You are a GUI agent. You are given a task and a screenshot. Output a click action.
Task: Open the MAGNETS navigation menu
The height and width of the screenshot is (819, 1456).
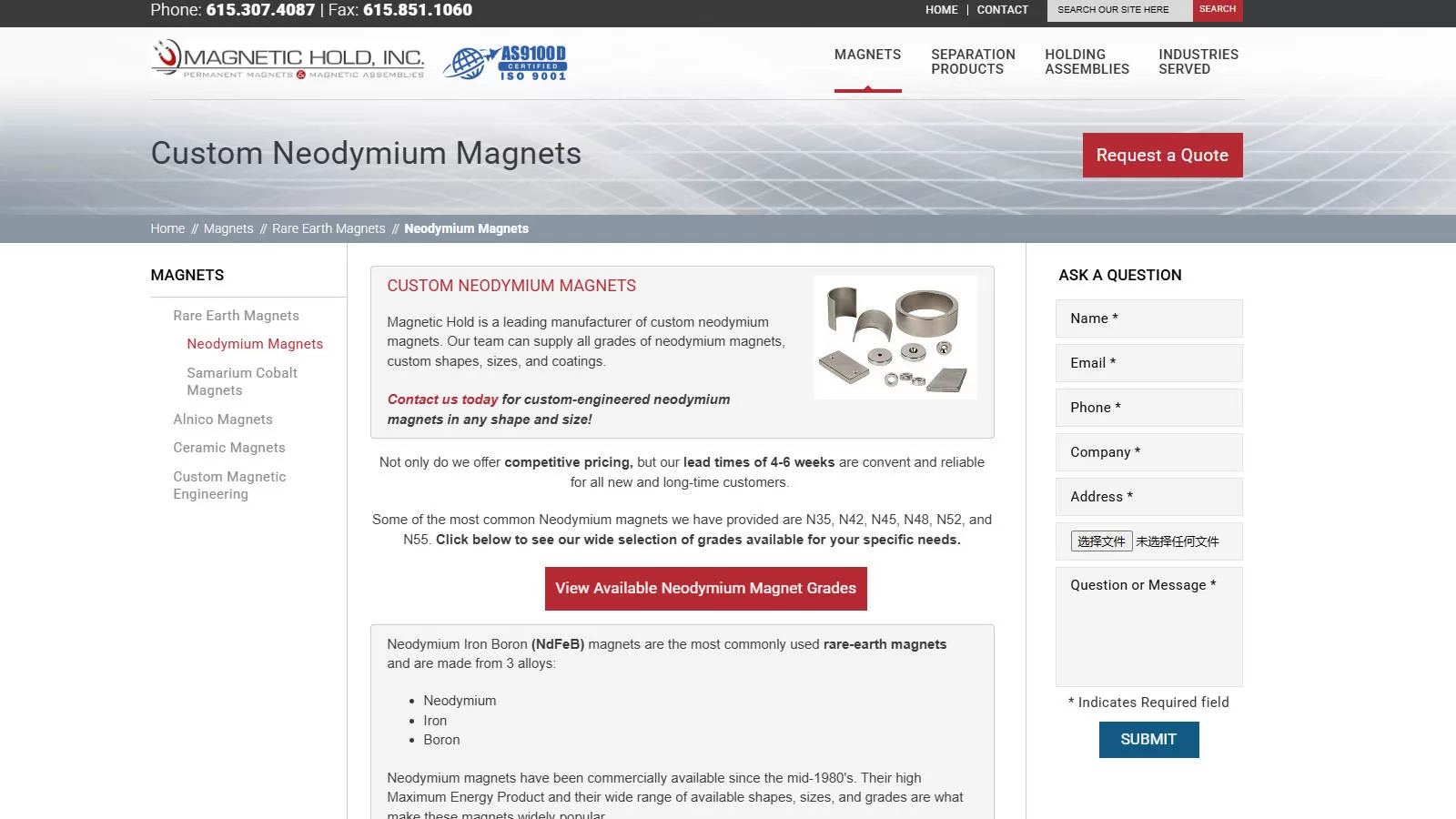(866, 55)
